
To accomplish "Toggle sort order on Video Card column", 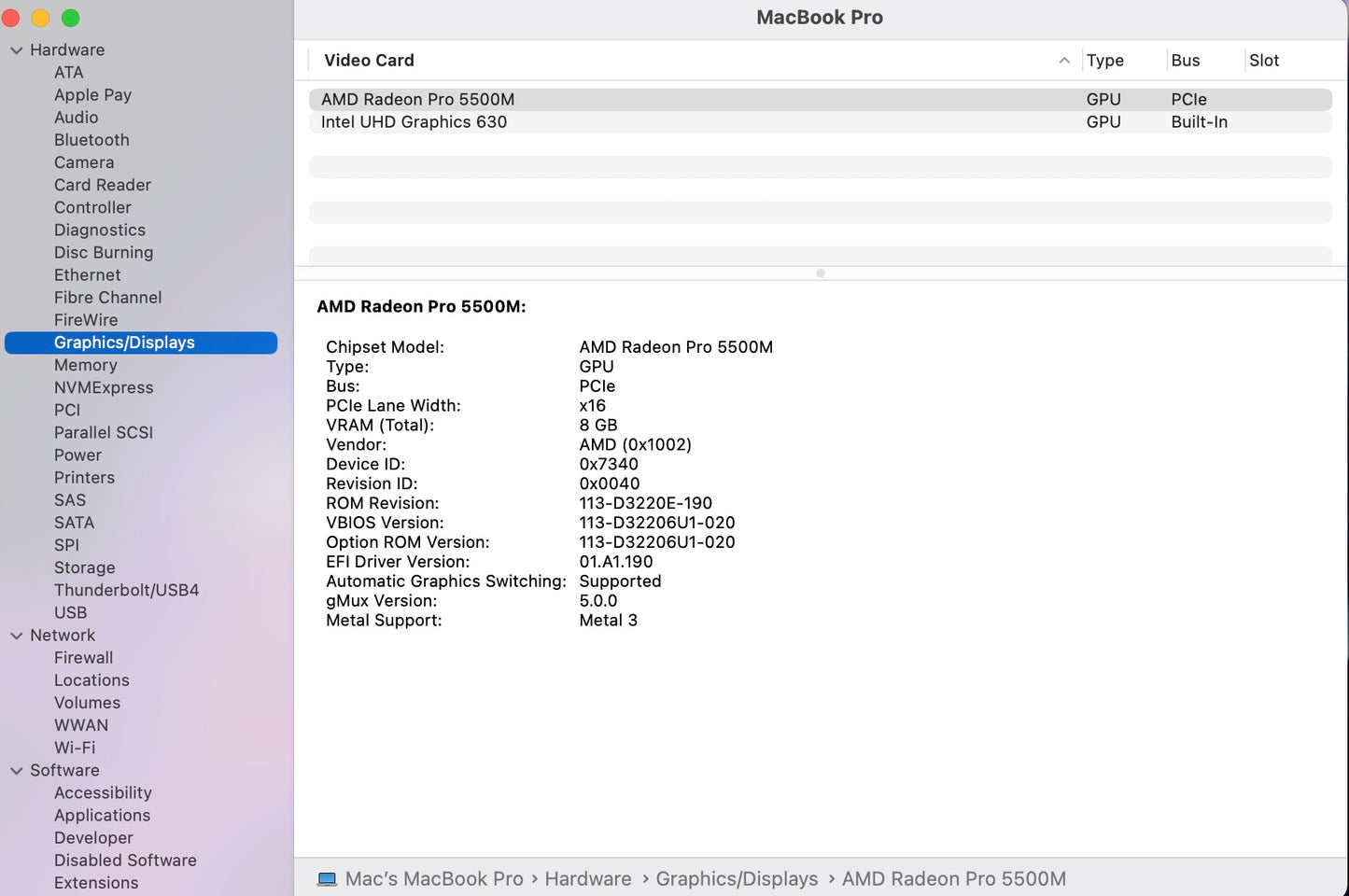I will [368, 60].
